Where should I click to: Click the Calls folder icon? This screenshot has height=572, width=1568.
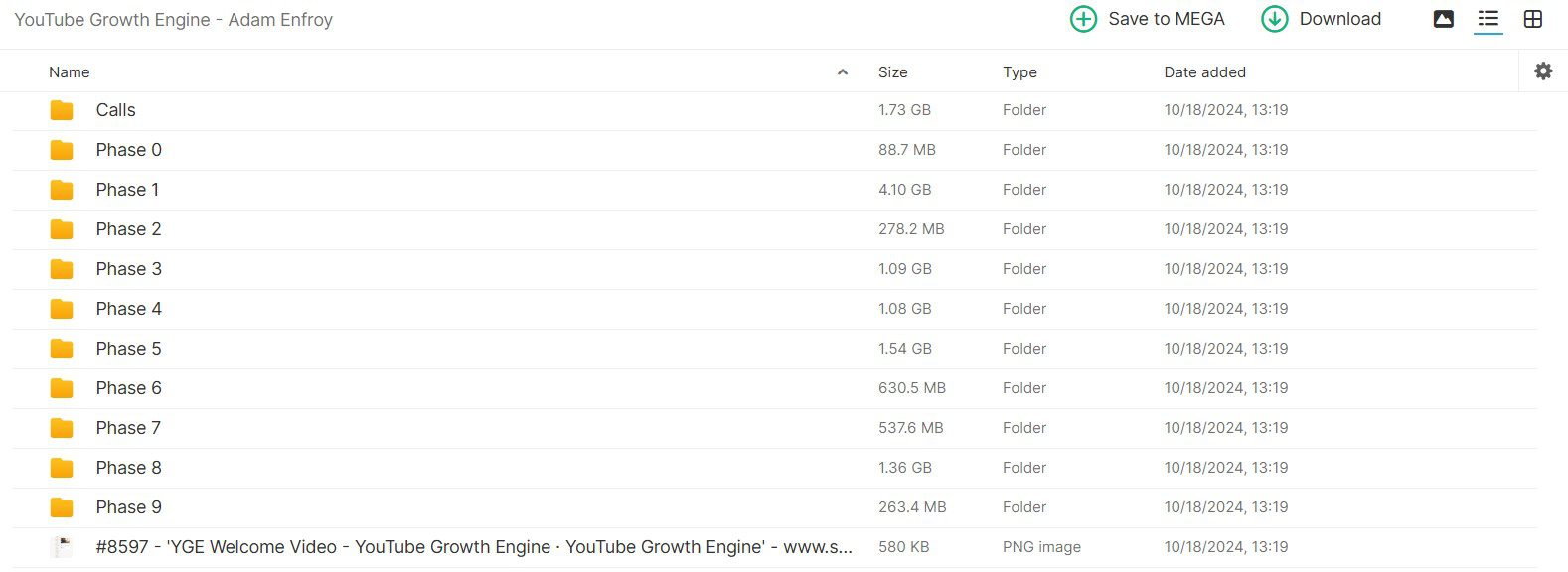pos(62,110)
